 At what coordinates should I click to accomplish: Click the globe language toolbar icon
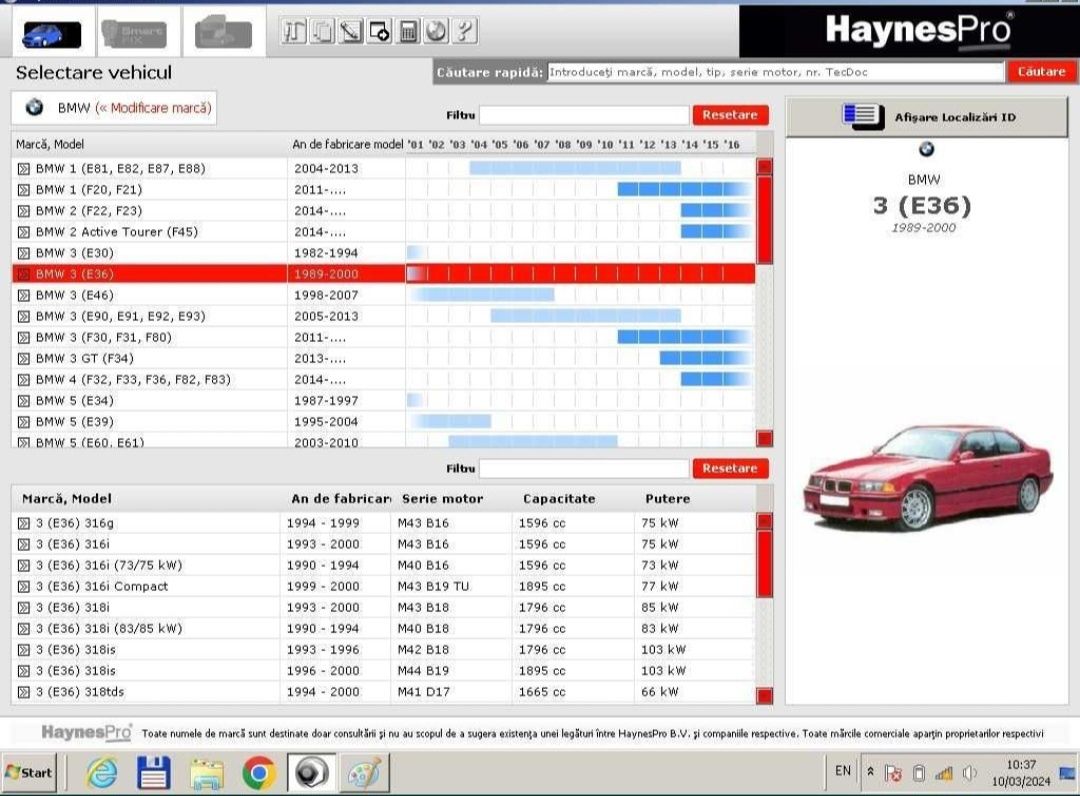tap(436, 32)
